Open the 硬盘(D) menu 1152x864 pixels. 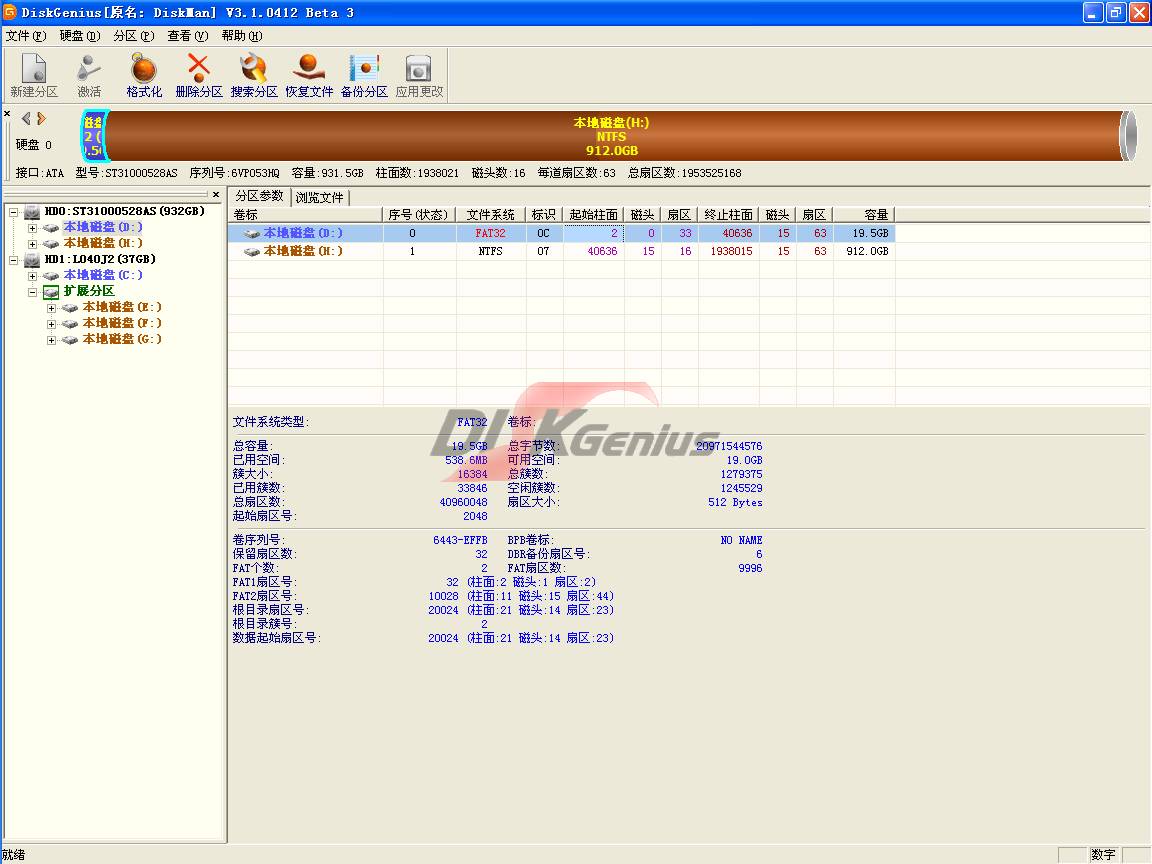pyautogui.click(x=79, y=35)
